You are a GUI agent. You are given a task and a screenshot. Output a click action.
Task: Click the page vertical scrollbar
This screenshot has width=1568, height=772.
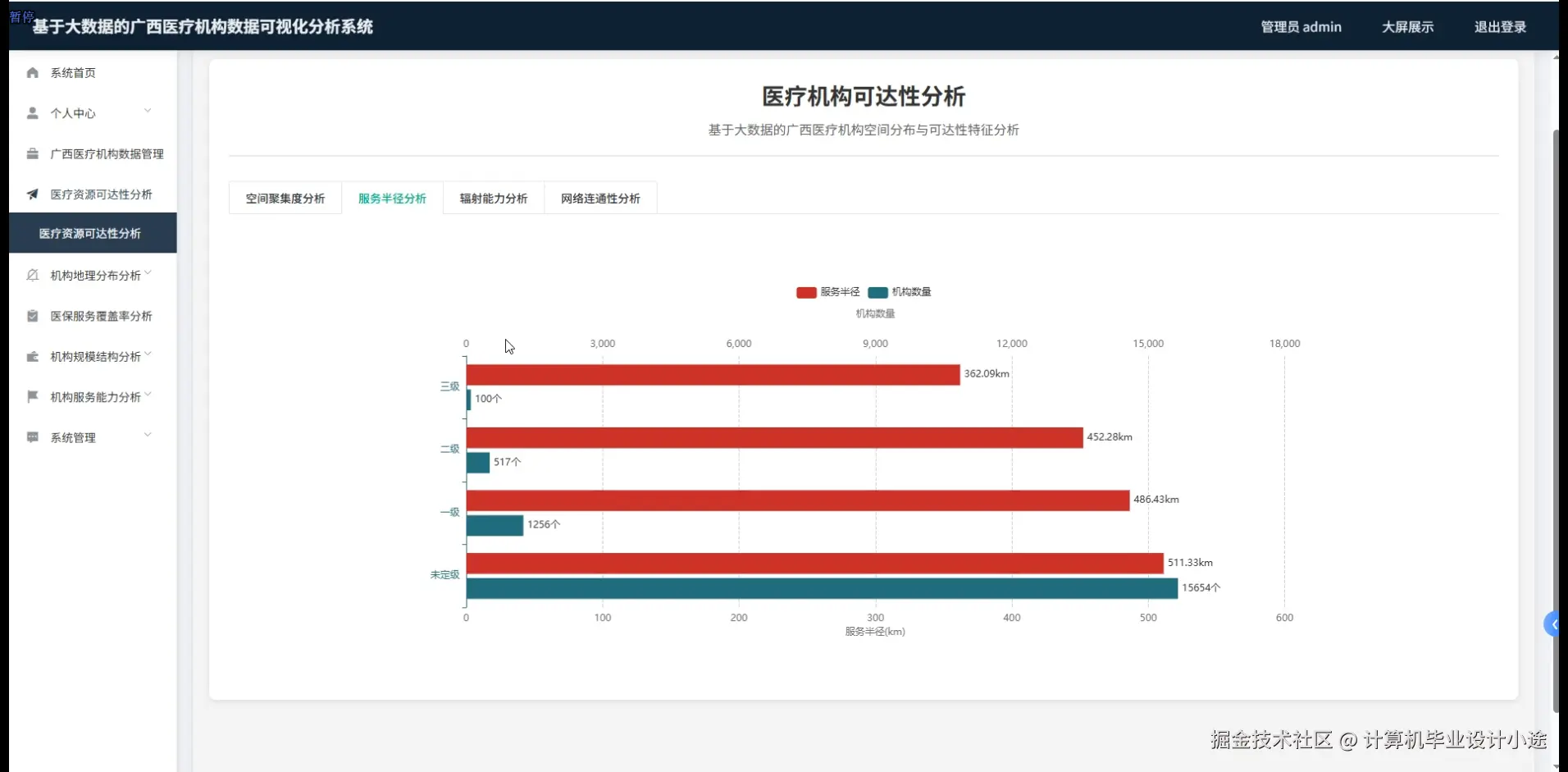click(x=1556, y=421)
